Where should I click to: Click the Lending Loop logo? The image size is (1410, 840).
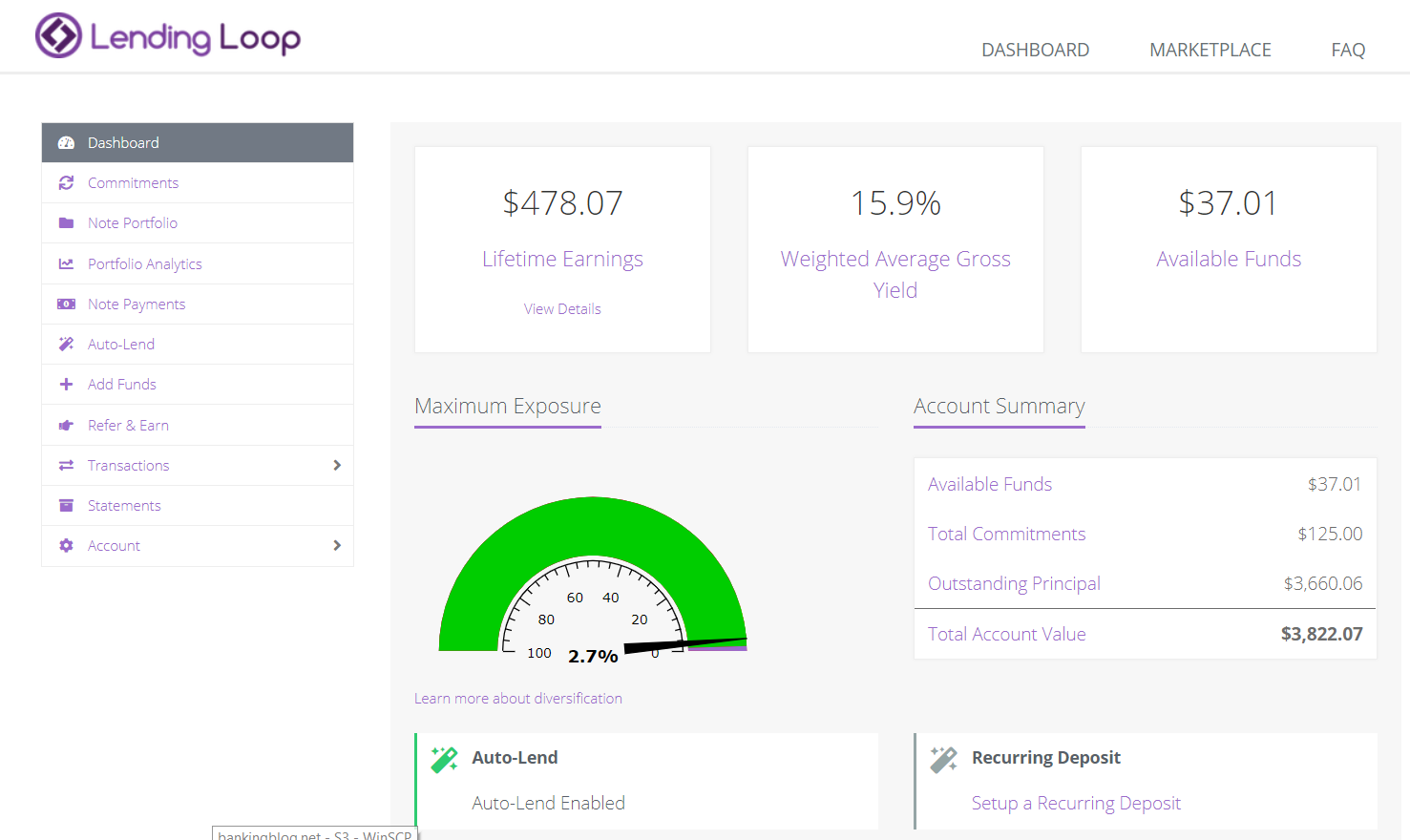click(167, 36)
